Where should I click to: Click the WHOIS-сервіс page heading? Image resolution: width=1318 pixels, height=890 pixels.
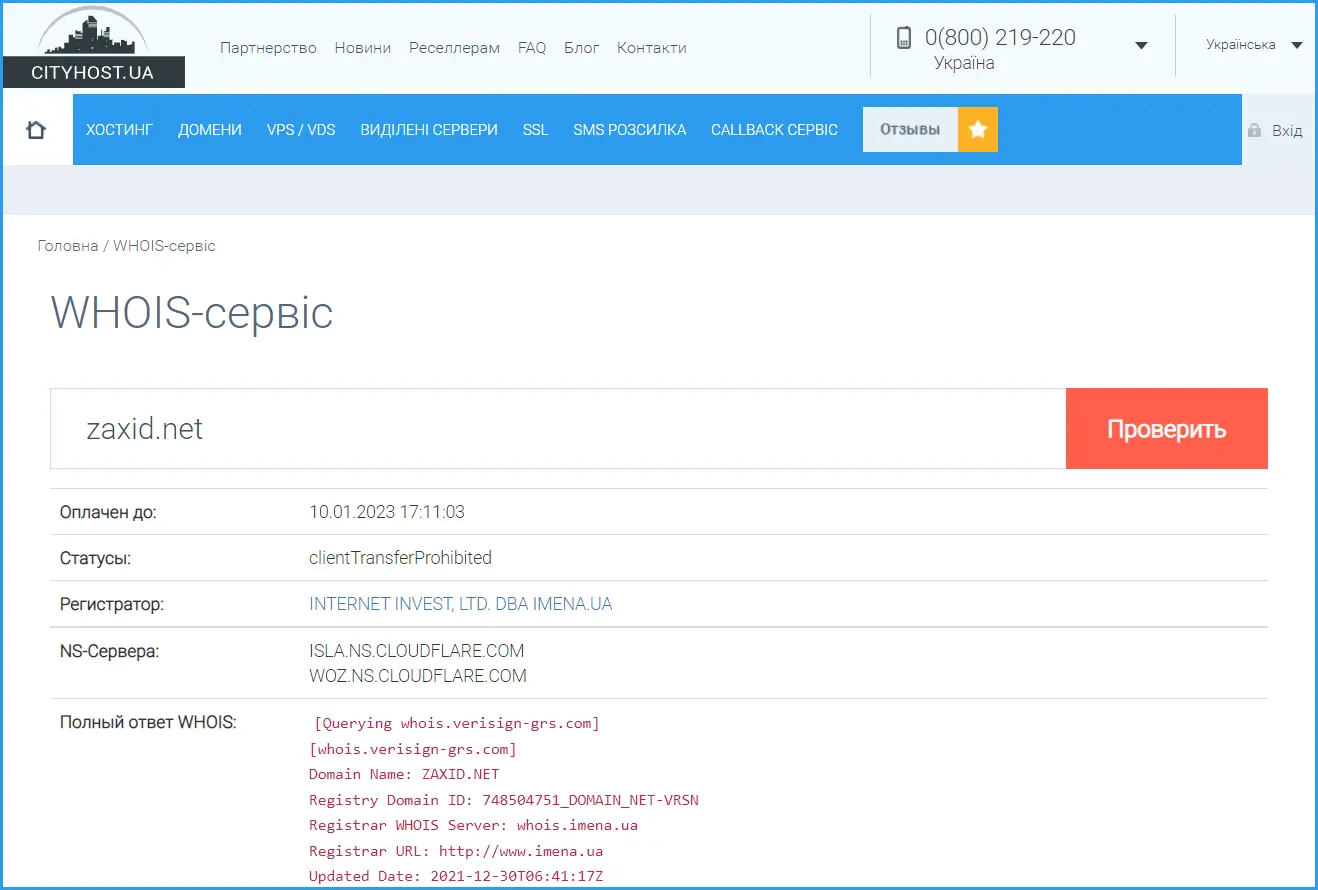[x=192, y=313]
